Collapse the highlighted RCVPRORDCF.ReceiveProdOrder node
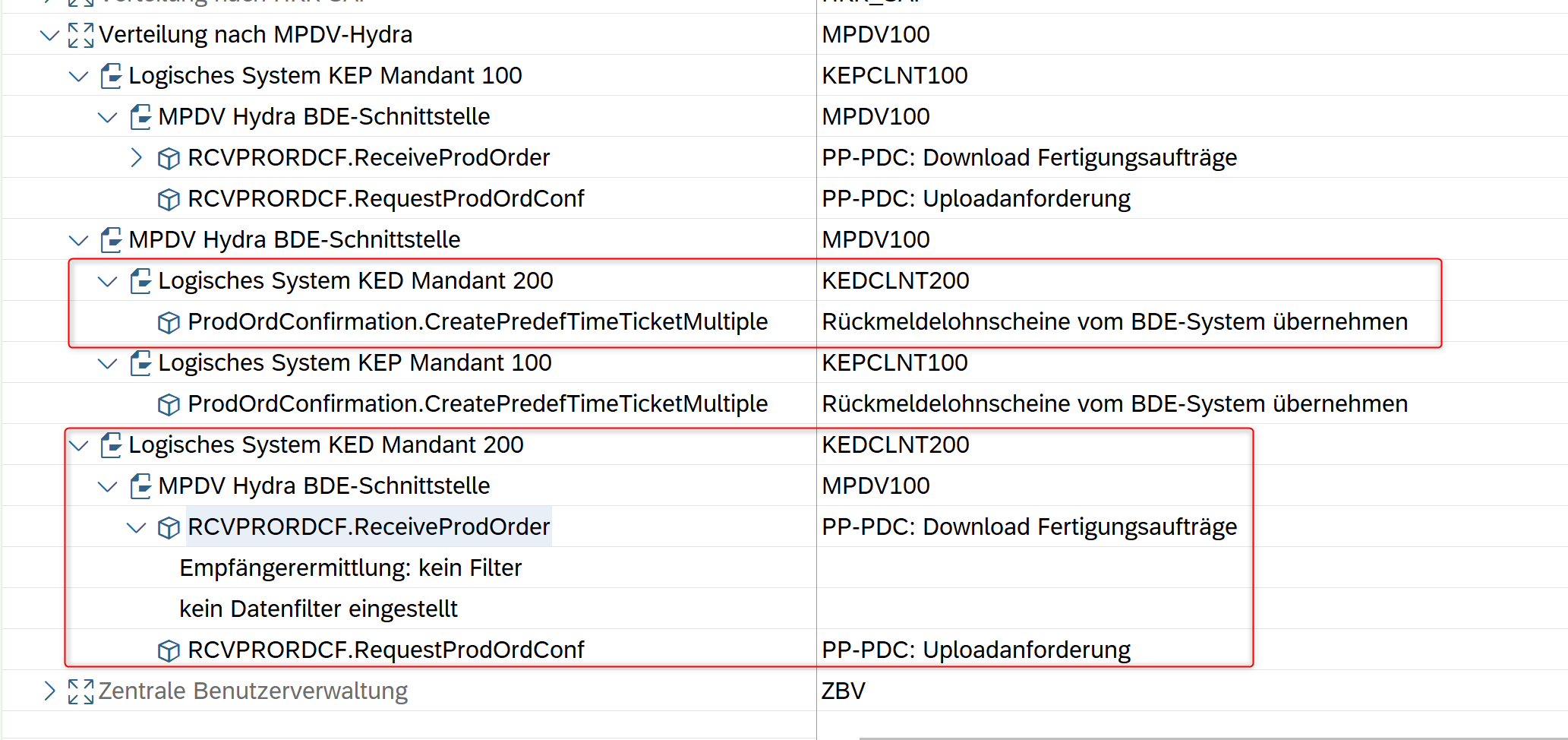 pos(137,527)
